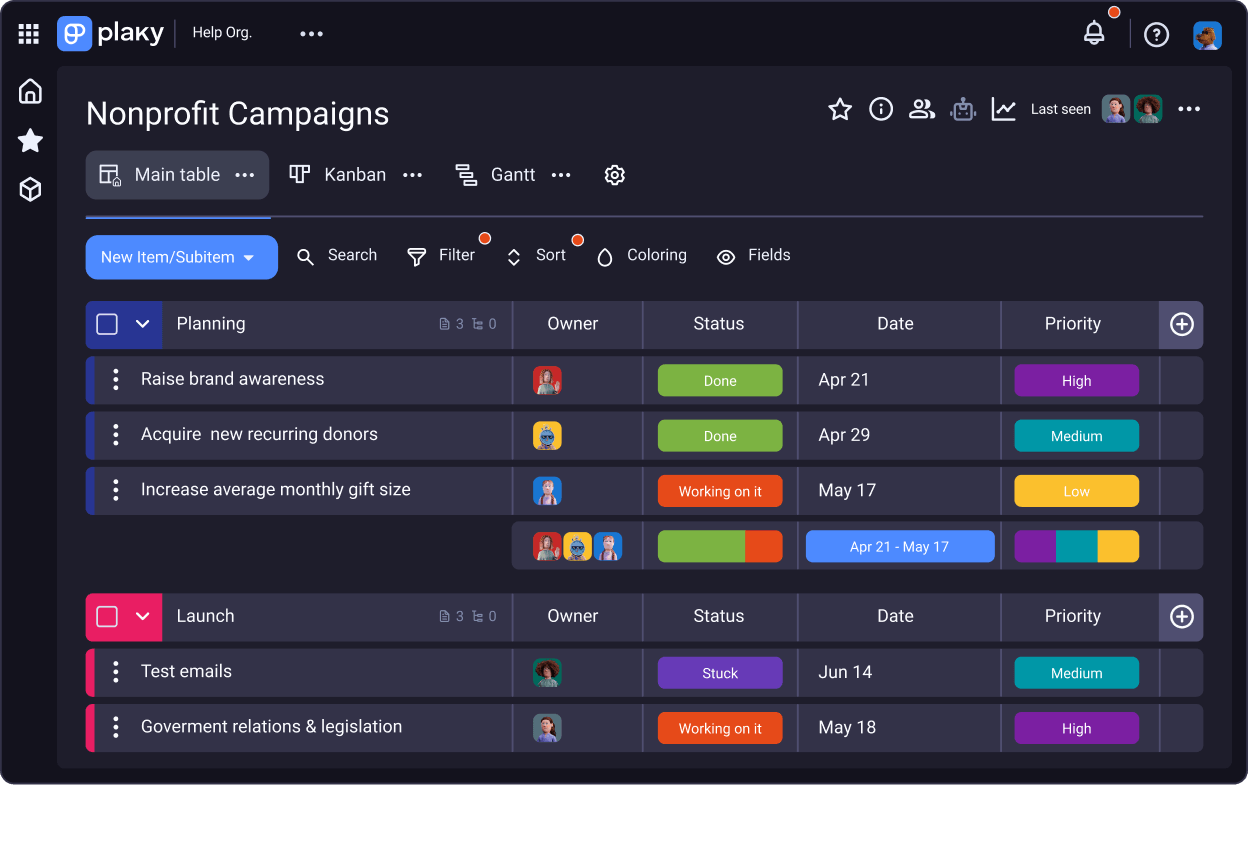The height and width of the screenshot is (865, 1248).
Task: Switch to the Kanban view
Action: (341, 175)
